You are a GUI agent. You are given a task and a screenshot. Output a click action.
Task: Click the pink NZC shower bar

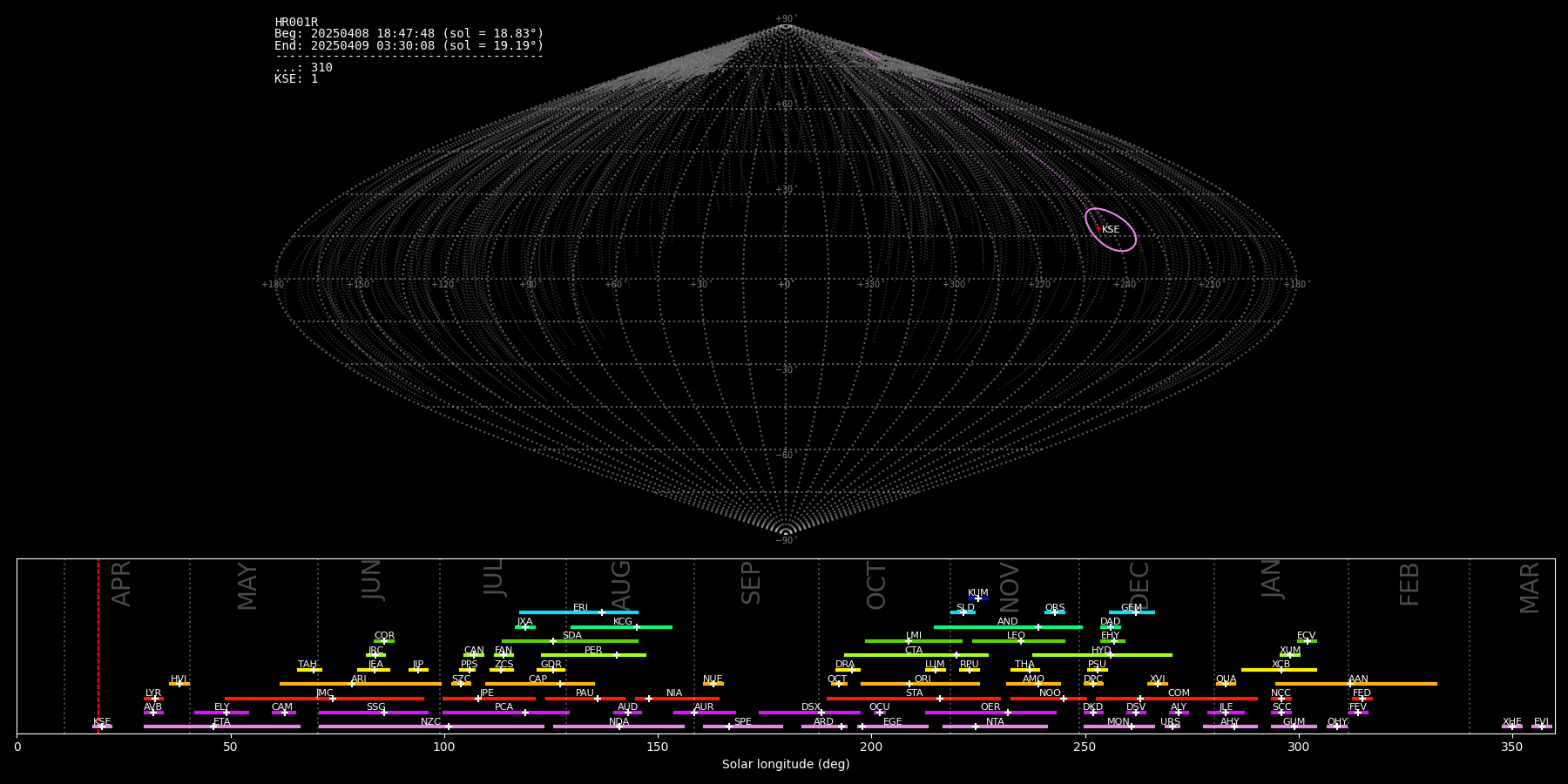(x=431, y=727)
